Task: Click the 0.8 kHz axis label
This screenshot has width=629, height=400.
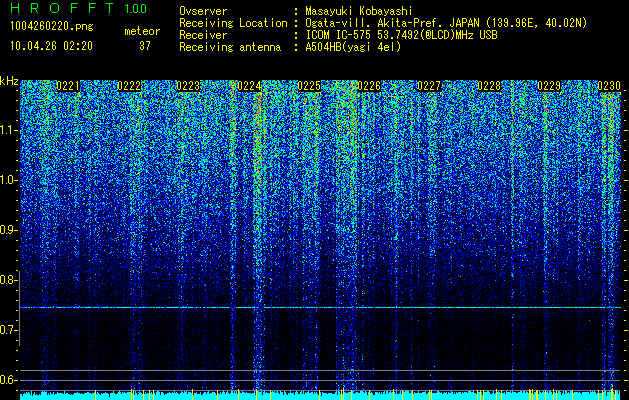Action: point(9,280)
